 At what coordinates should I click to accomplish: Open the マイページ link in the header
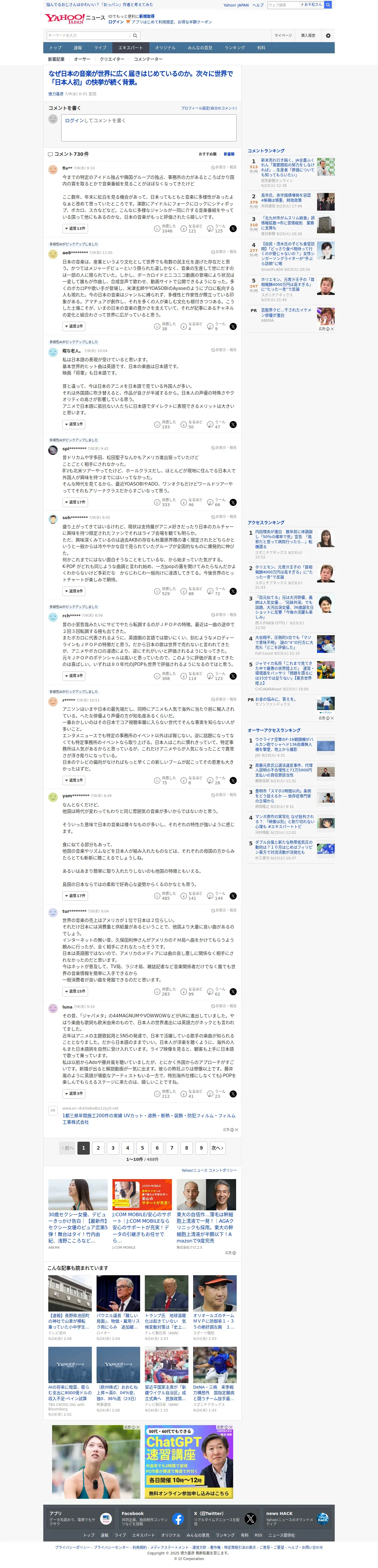(x=283, y=35)
